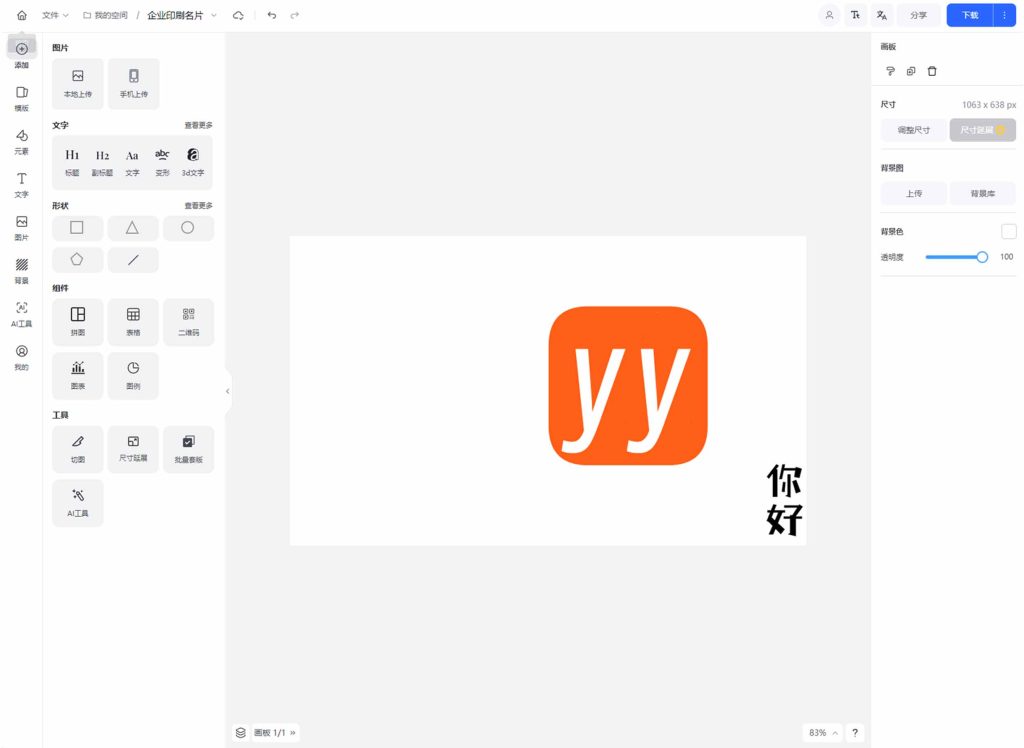Screen dimensions: 1024x748
Task: Open the 文件 dropdown menu
Action: click(55, 15)
